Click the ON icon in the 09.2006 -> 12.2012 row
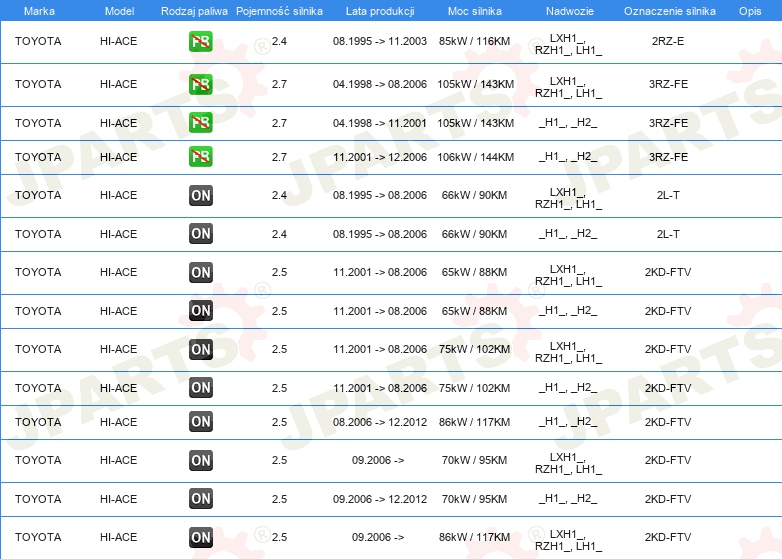Image resolution: width=782 pixels, height=559 pixels. pos(200,499)
